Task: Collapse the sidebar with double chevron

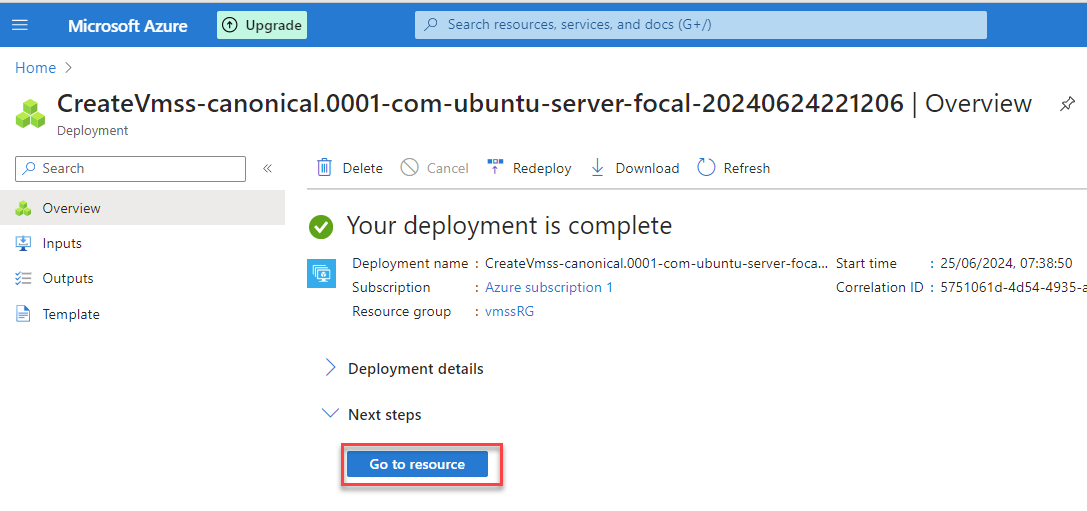Action: click(267, 168)
